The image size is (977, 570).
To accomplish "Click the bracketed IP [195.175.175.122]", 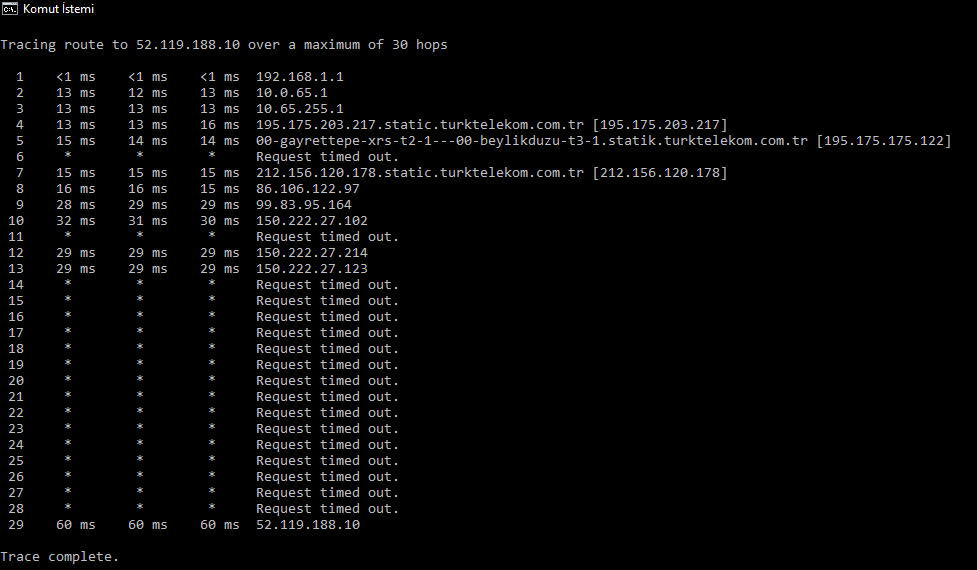I will click(884, 141).
